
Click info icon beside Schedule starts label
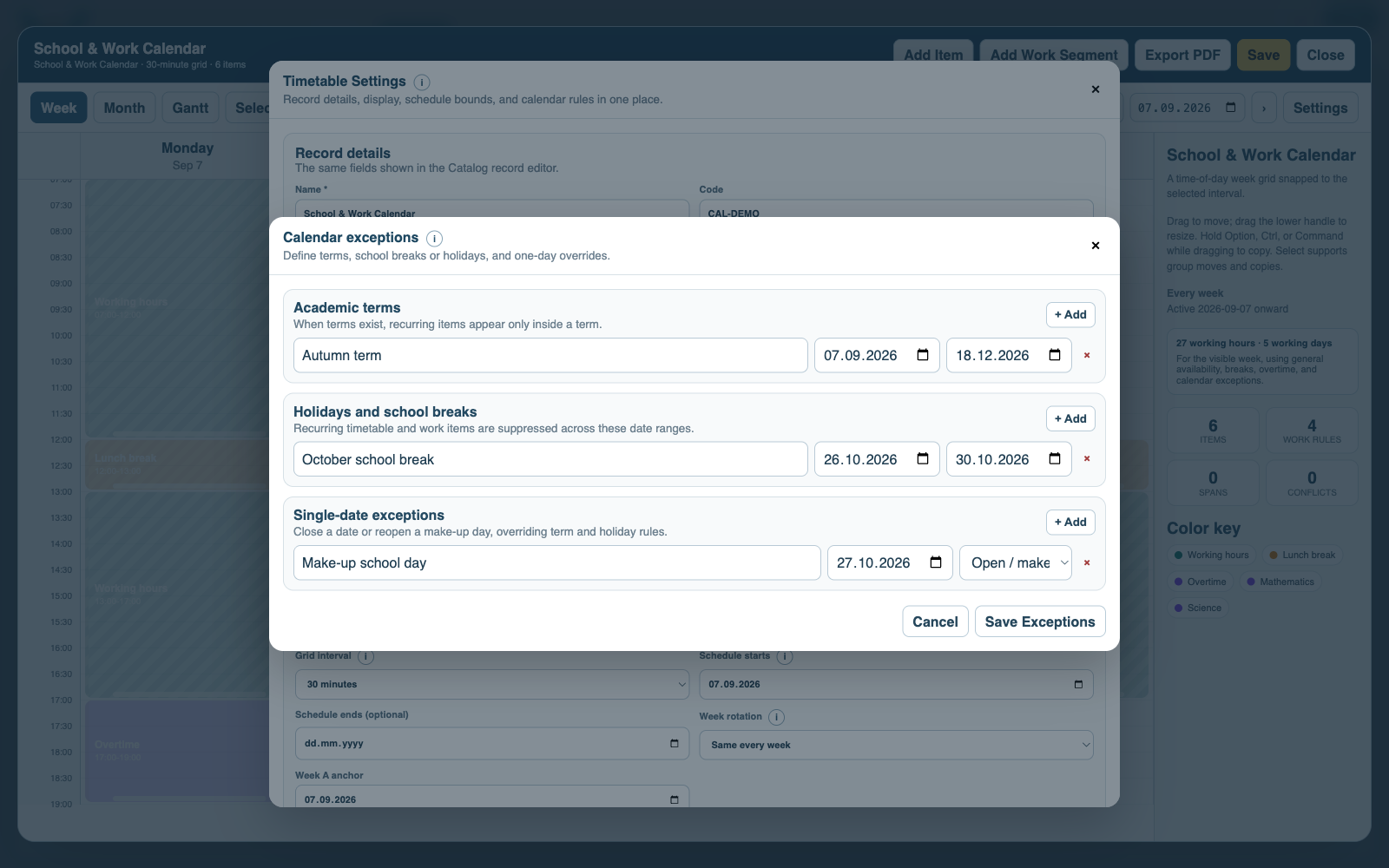[785, 657]
